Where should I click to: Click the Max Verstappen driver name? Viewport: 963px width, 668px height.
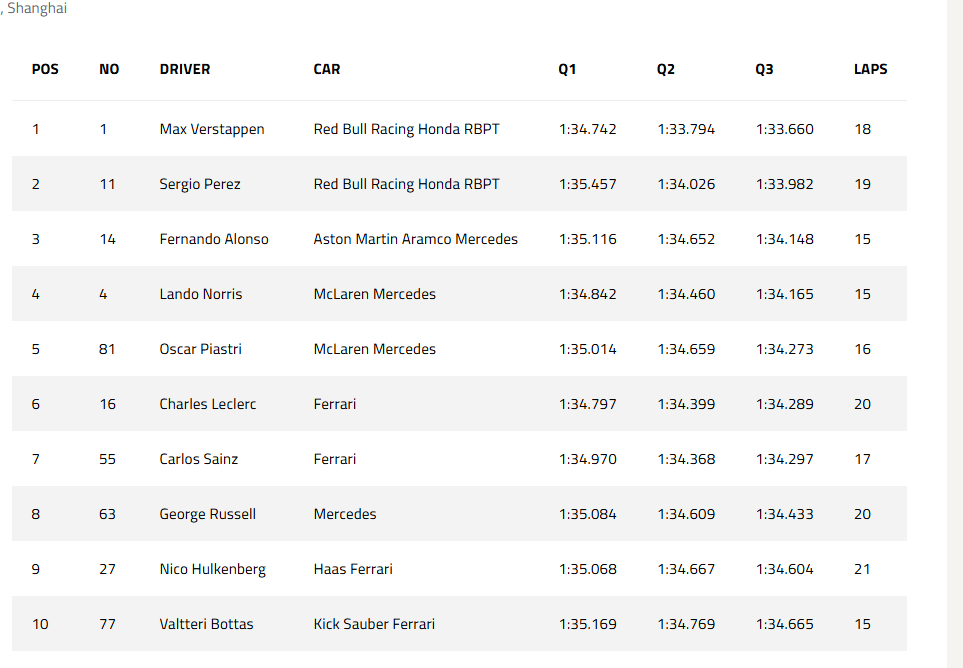point(212,129)
